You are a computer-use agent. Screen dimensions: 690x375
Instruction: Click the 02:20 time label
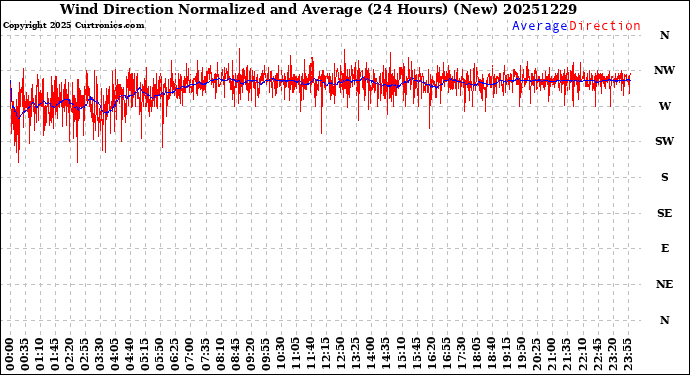coord(70,354)
